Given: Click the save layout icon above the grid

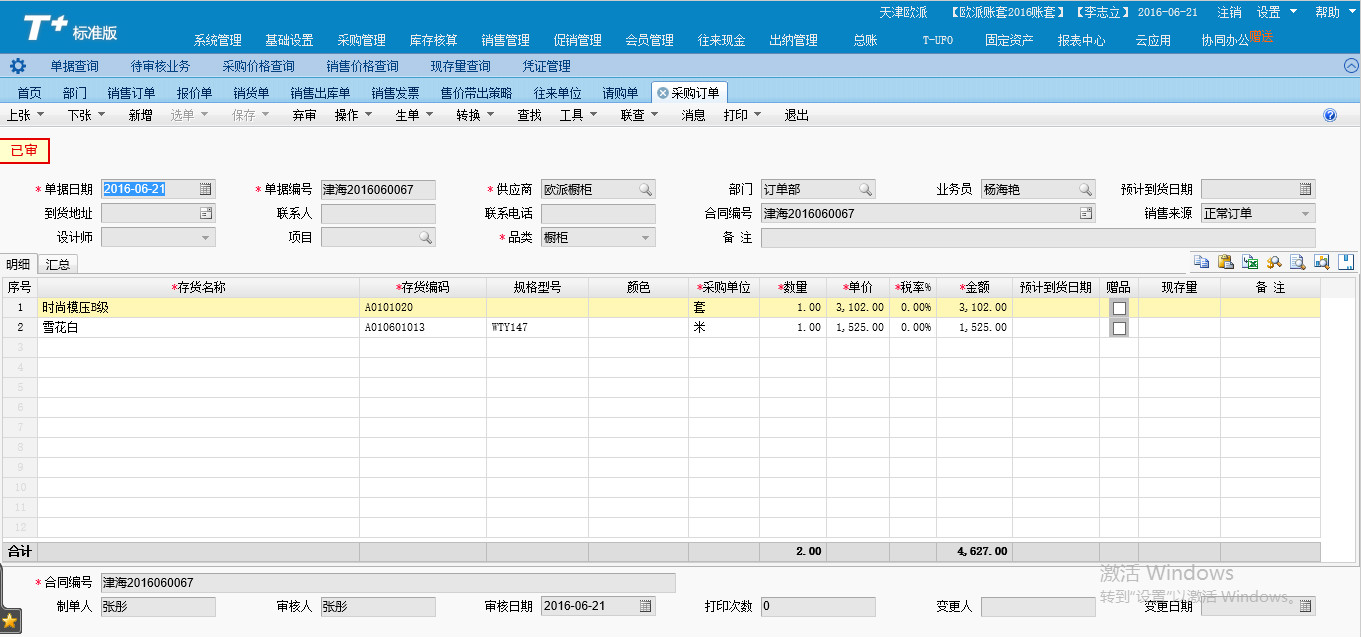Looking at the screenshot, I should click(x=1346, y=262).
